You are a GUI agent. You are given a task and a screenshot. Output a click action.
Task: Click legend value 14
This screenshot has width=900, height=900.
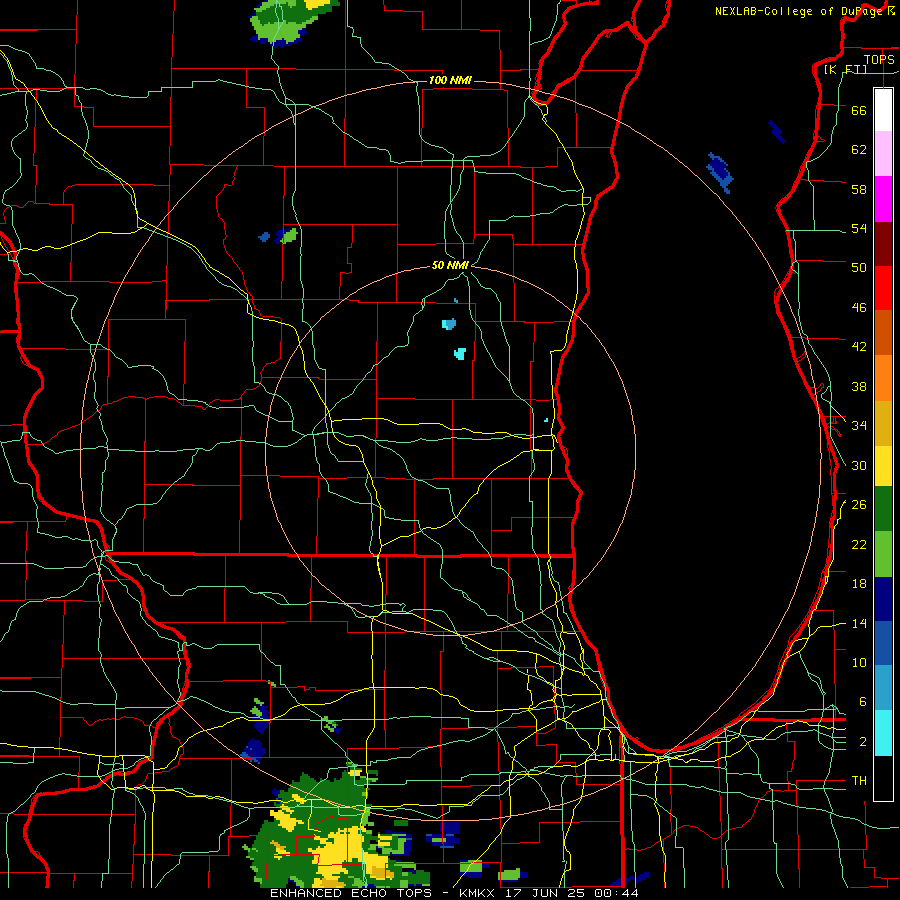pos(859,624)
